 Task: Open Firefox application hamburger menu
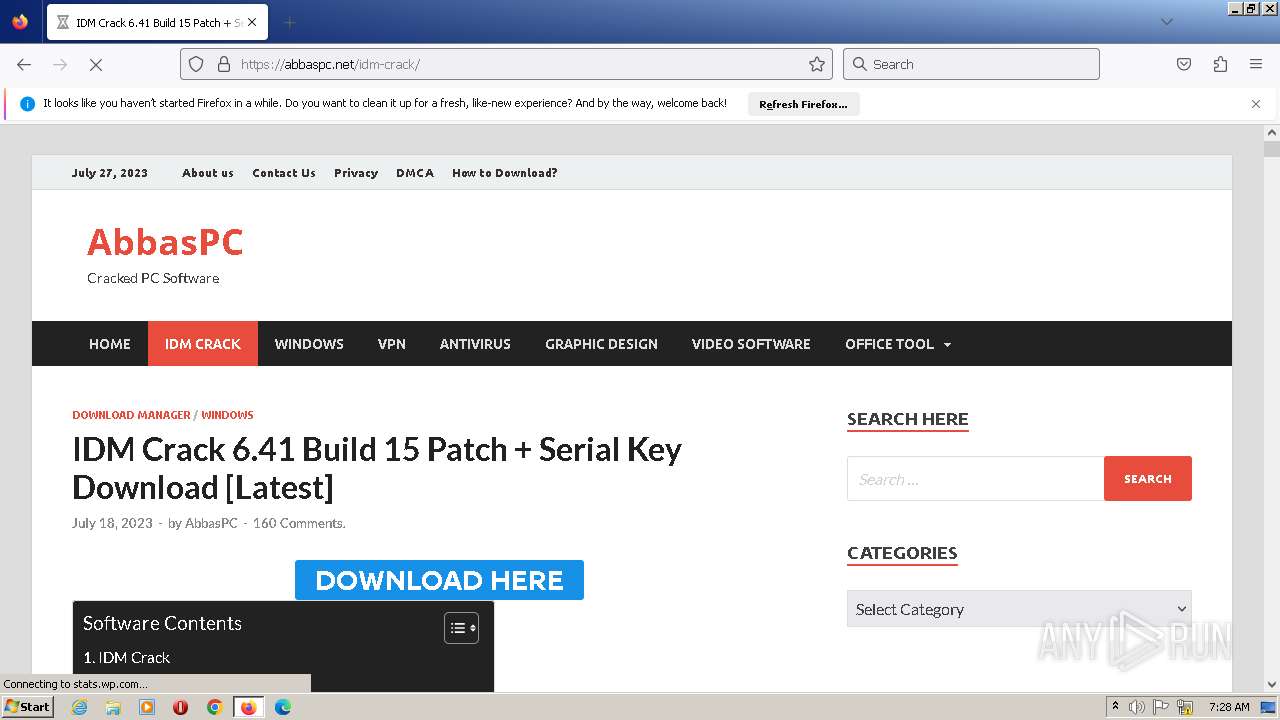click(x=1256, y=64)
